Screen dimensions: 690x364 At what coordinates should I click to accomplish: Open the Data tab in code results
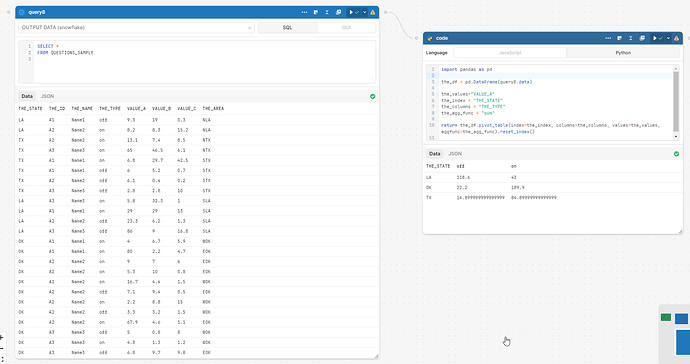[x=434, y=154]
